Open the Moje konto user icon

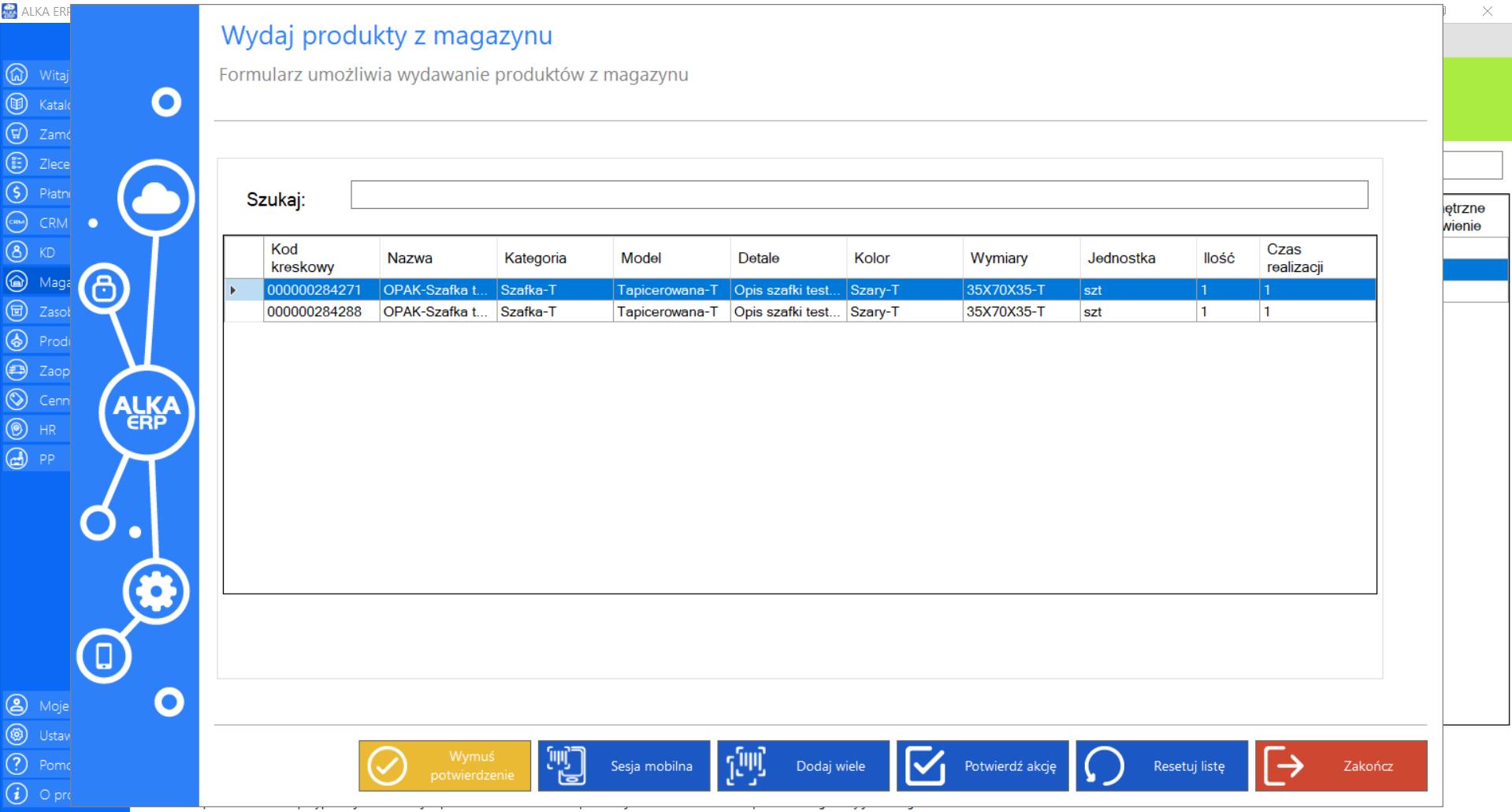[x=17, y=705]
